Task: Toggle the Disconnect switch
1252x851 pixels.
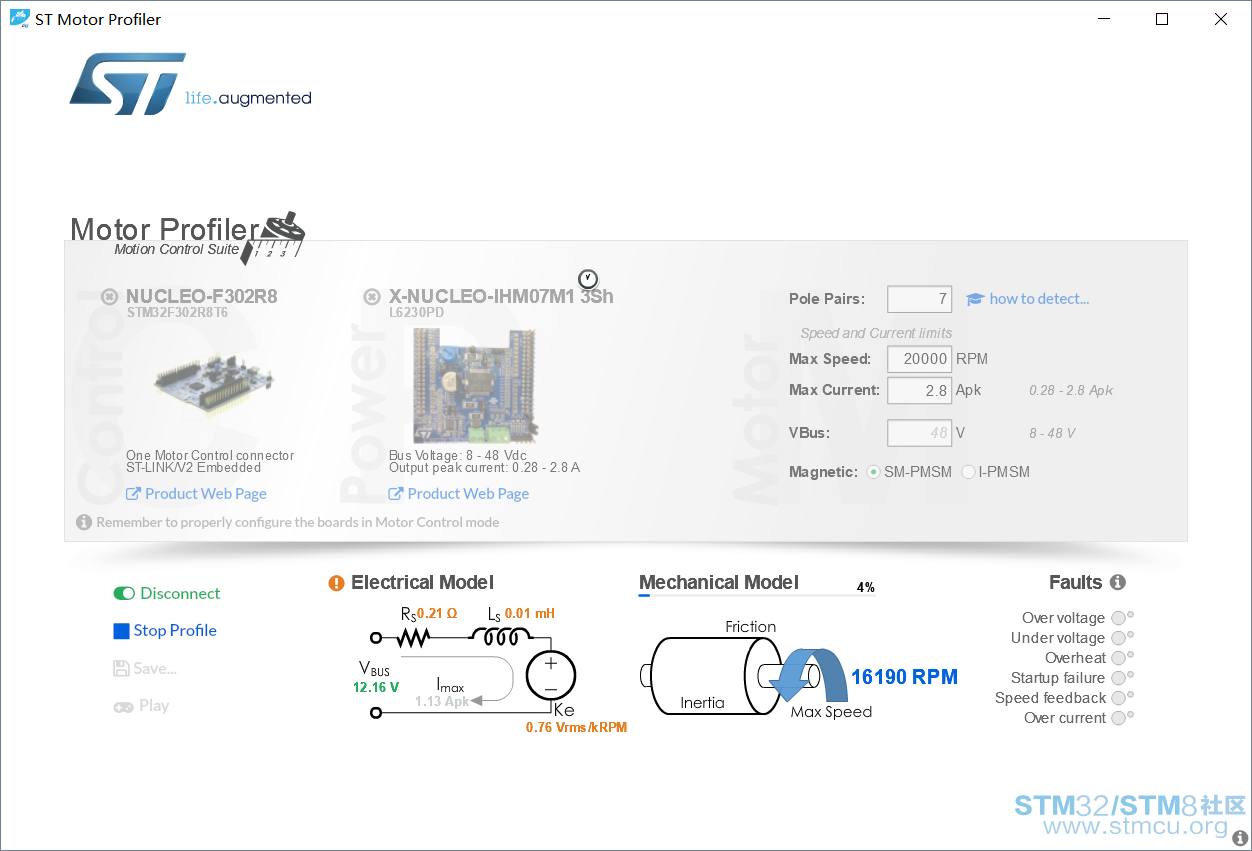Action: 124,594
